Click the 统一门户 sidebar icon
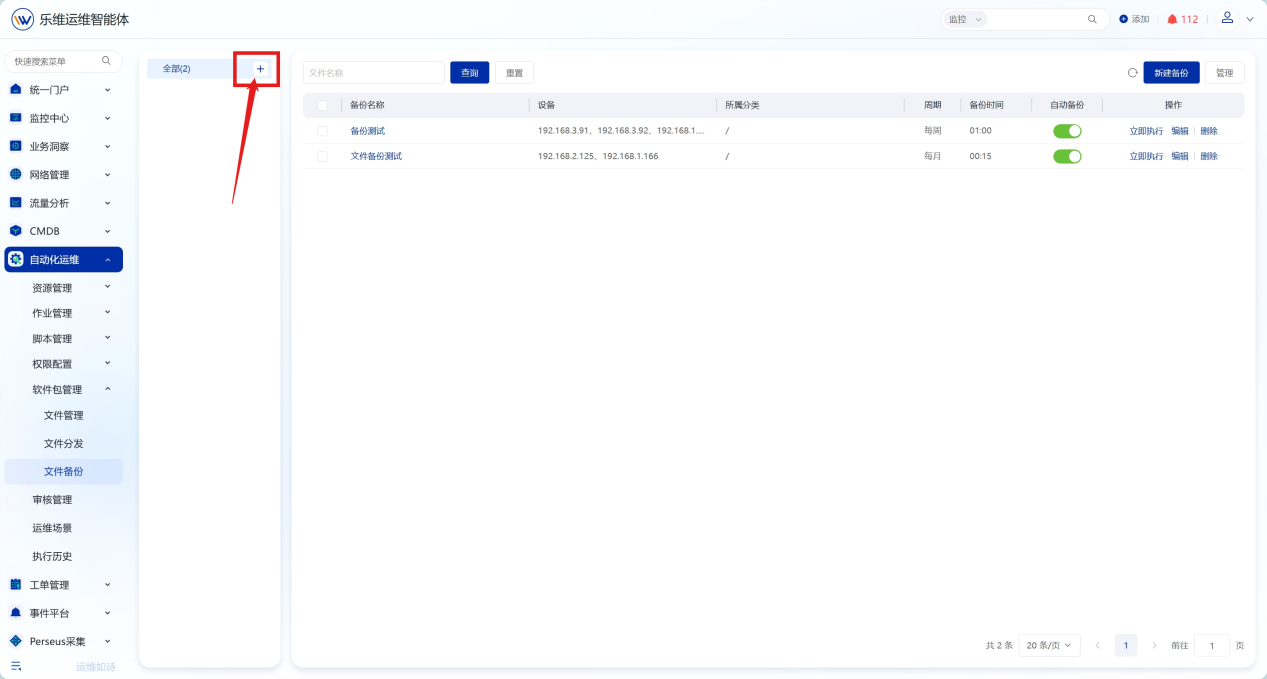 point(16,89)
